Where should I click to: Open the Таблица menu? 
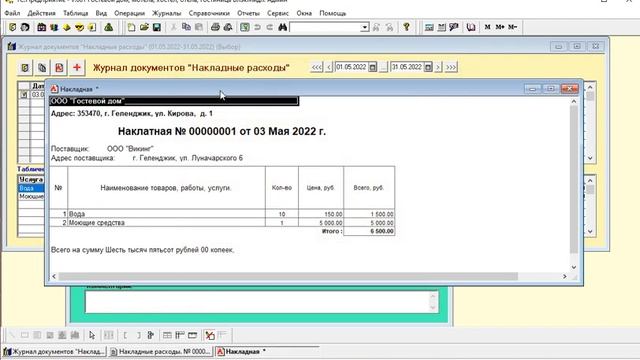(76, 13)
